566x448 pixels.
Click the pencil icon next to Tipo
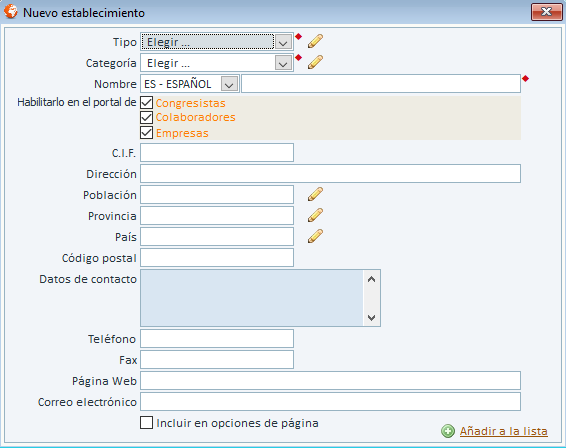pos(315,41)
